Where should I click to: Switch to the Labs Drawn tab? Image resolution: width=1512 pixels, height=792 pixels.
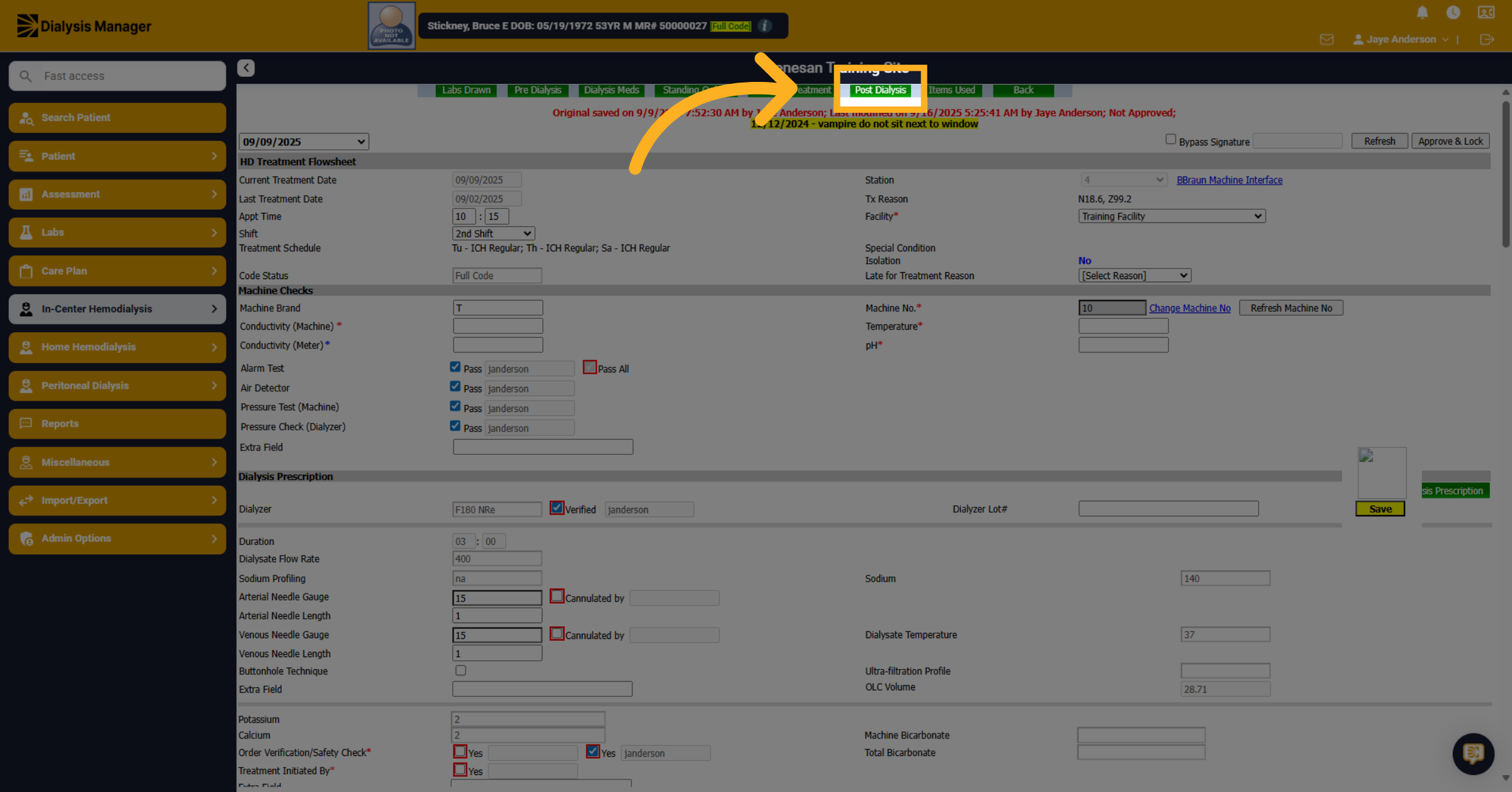click(466, 90)
